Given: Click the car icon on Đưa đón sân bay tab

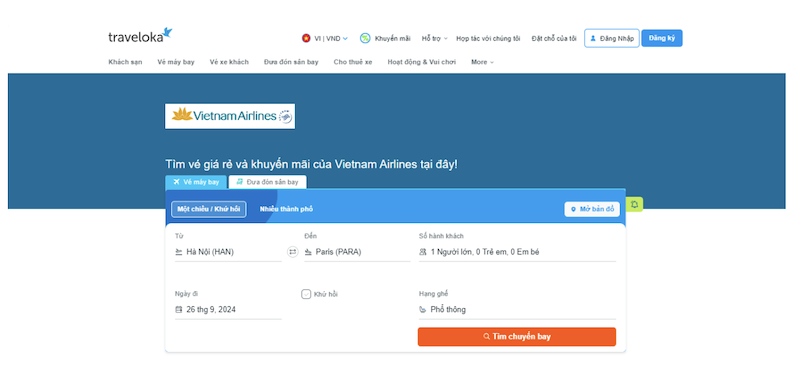Looking at the screenshot, I should point(239,182).
